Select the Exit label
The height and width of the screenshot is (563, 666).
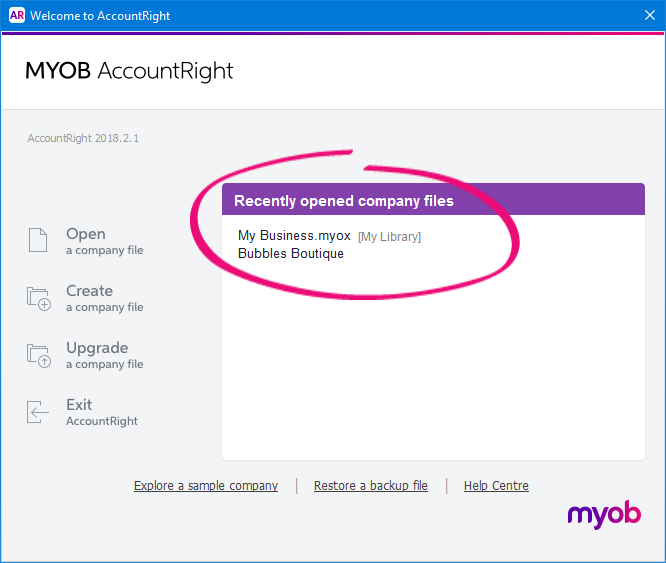[79, 405]
